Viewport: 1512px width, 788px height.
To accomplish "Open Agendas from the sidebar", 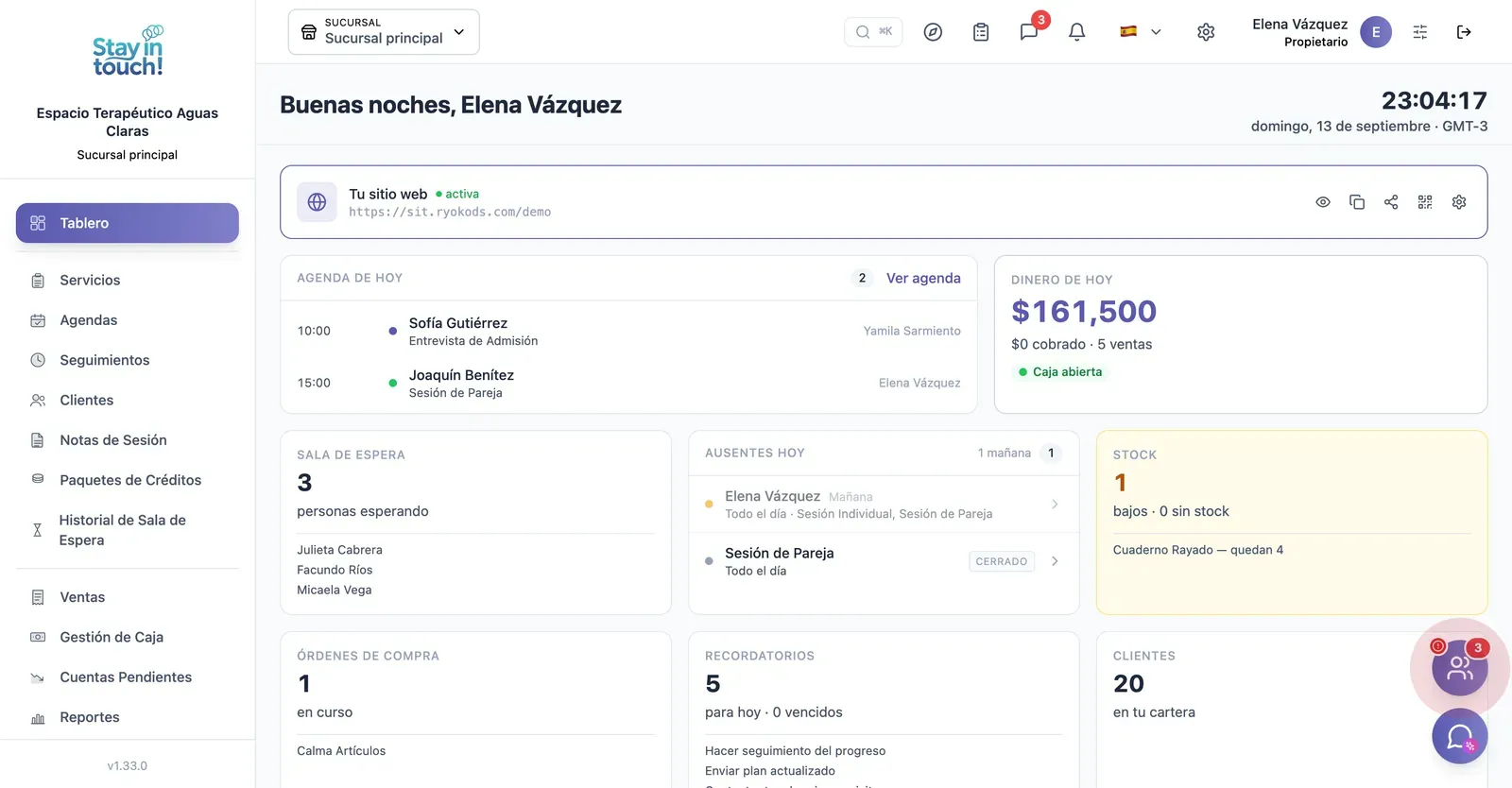I will pyautogui.click(x=128, y=320).
